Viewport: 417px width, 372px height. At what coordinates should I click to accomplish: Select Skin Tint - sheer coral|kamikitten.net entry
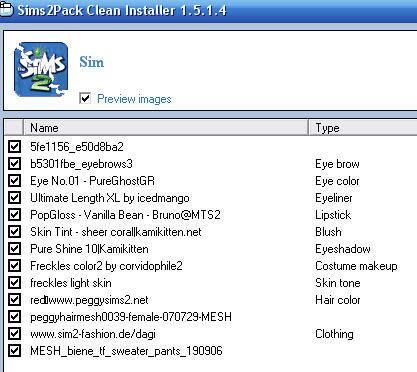(116, 232)
